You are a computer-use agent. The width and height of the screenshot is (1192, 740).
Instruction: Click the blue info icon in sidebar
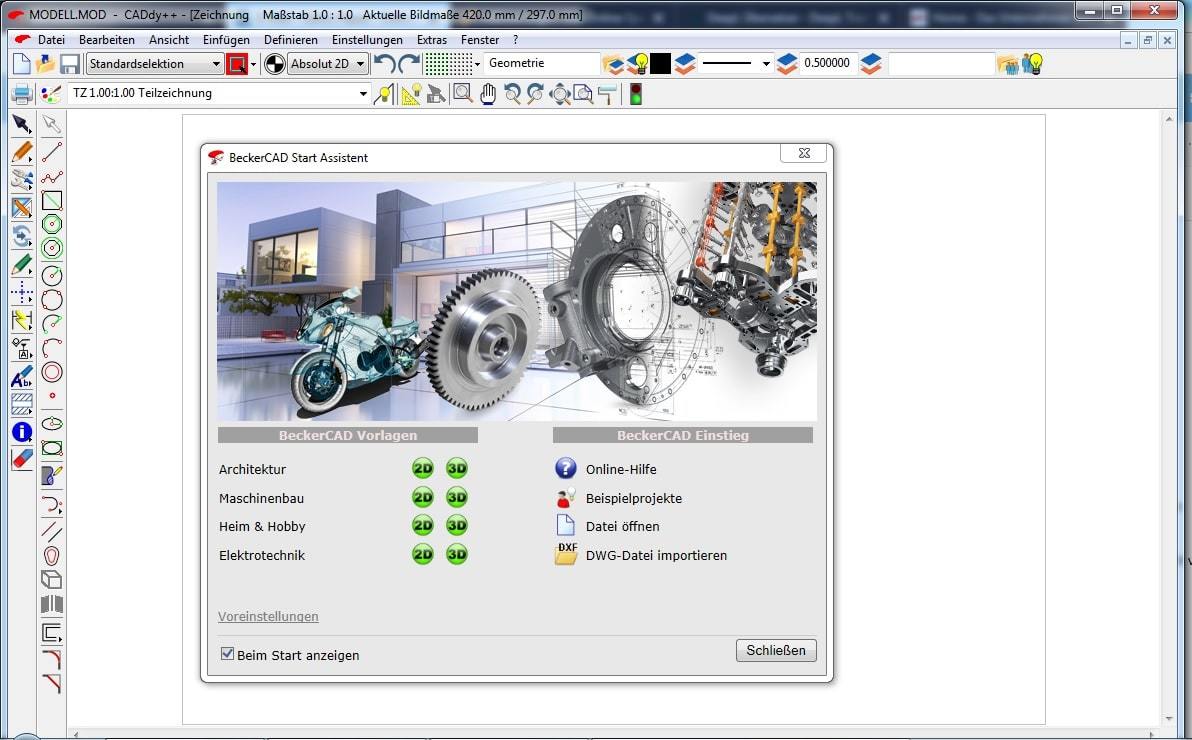click(x=21, y=432)
